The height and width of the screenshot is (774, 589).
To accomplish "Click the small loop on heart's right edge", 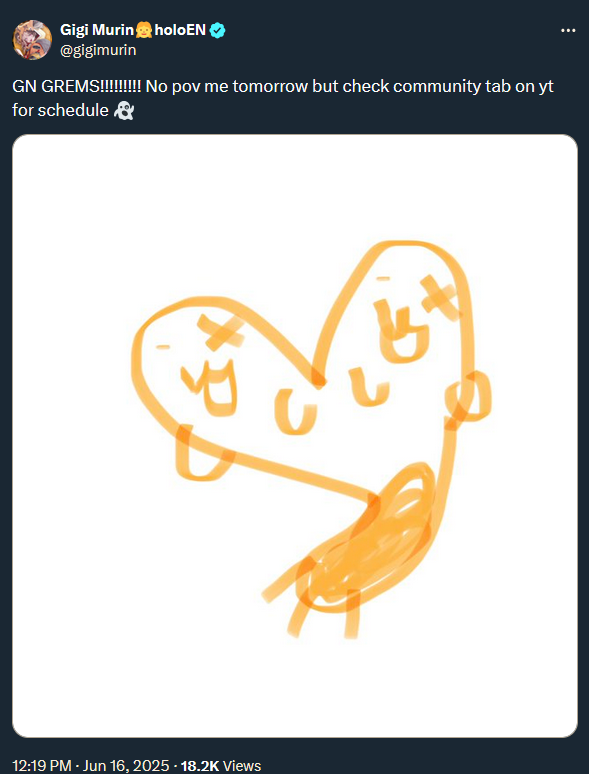I will click(468, 399).
